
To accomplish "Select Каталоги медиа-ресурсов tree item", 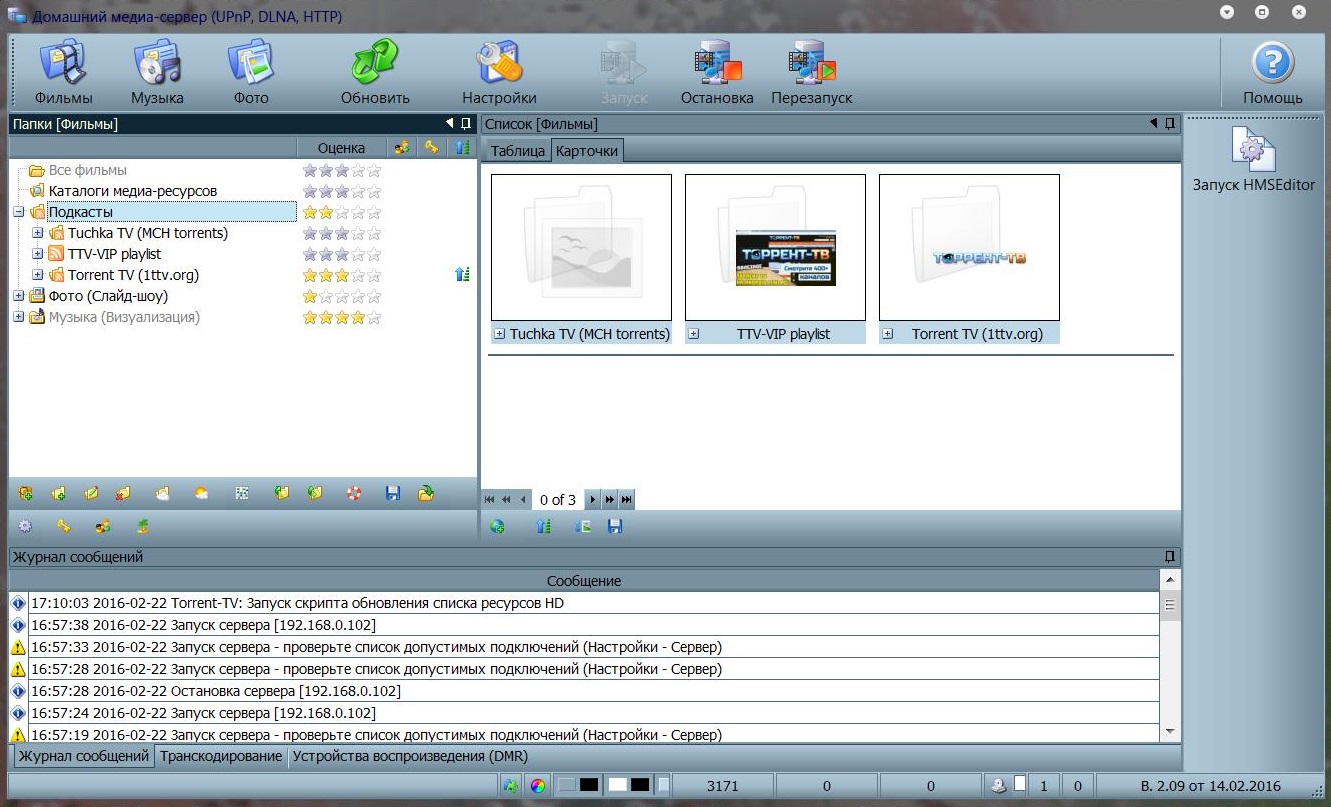I will pyautogui.click(x=133, y=191).
